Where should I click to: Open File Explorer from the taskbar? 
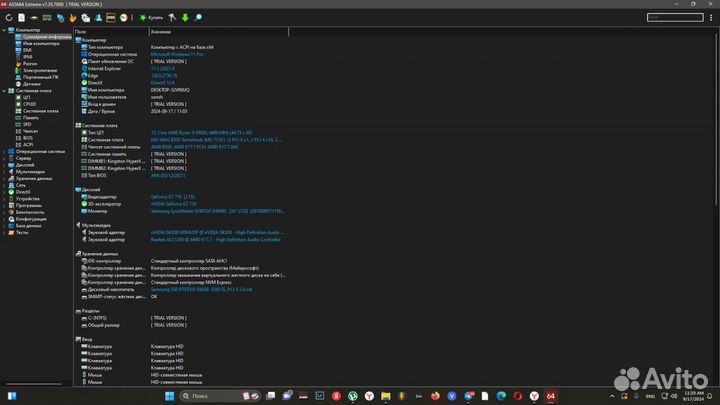click(385, 396)
